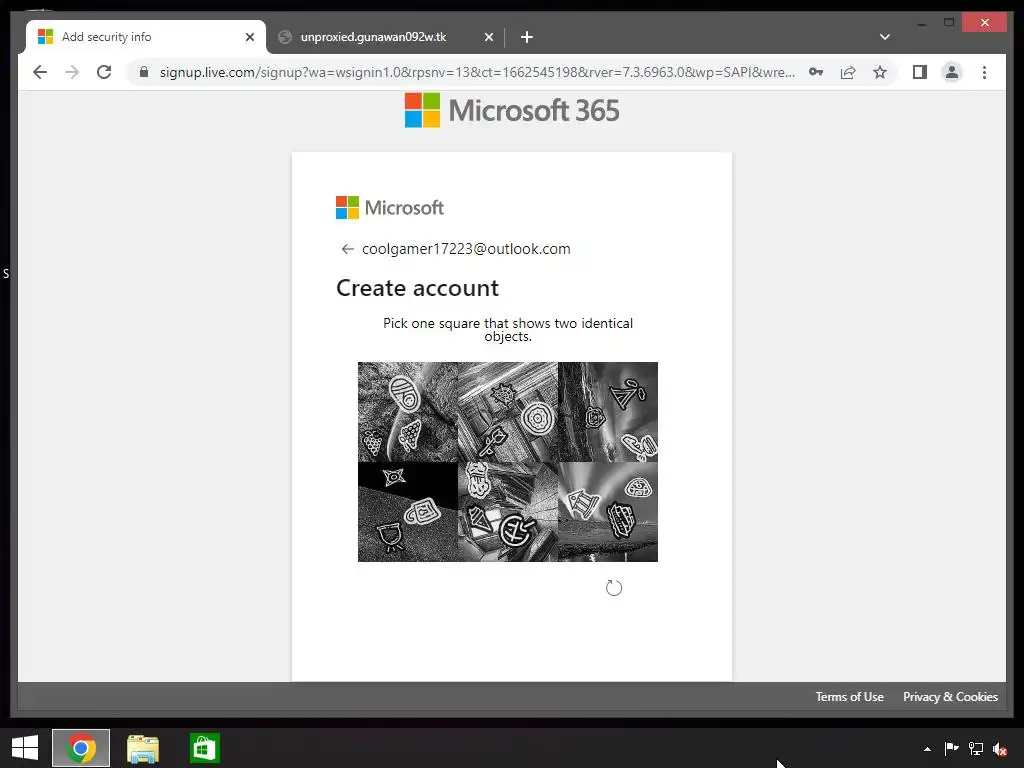Switch to the unproxied.gunawan092w.tk tab

pyautogui.click(x=385, y=37)
